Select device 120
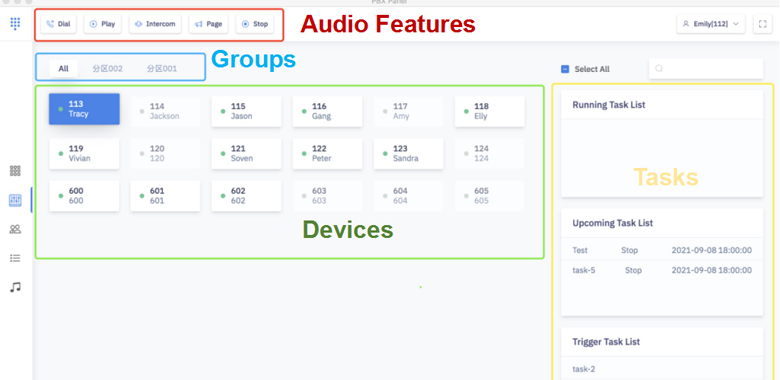780x380 pixels. click(x=165, y=154)
